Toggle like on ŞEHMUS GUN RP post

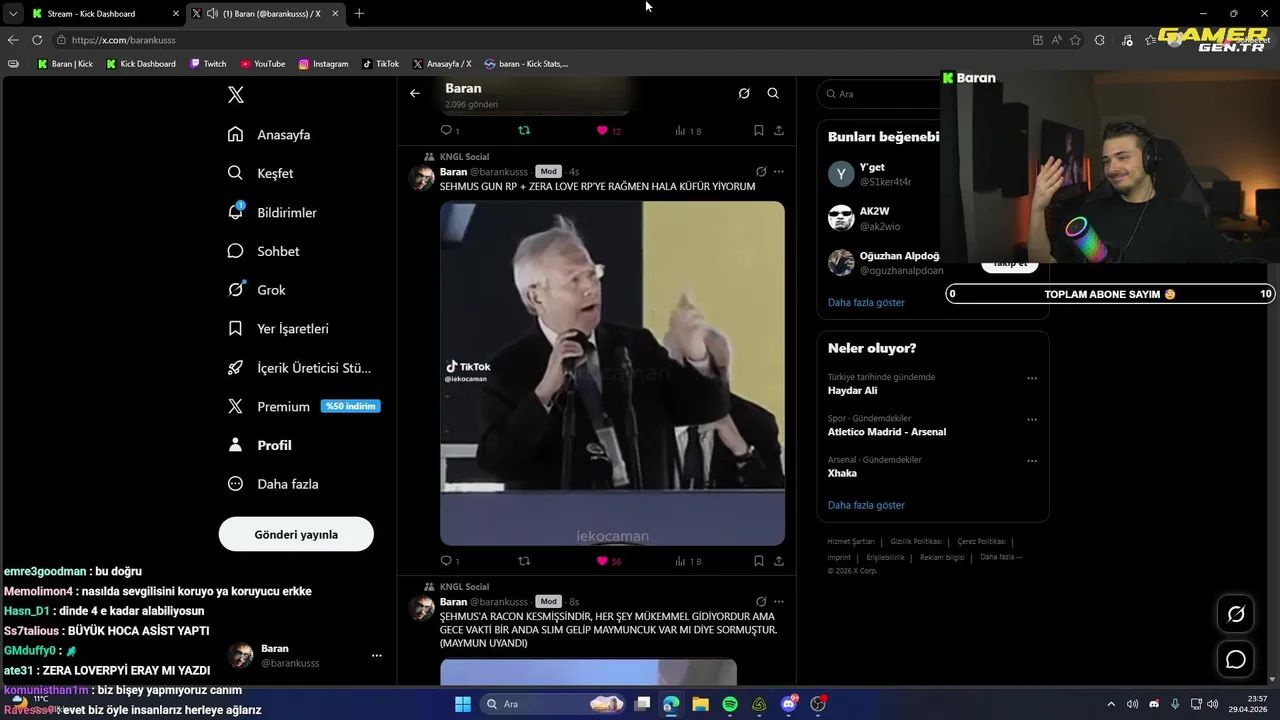point(602,561)
